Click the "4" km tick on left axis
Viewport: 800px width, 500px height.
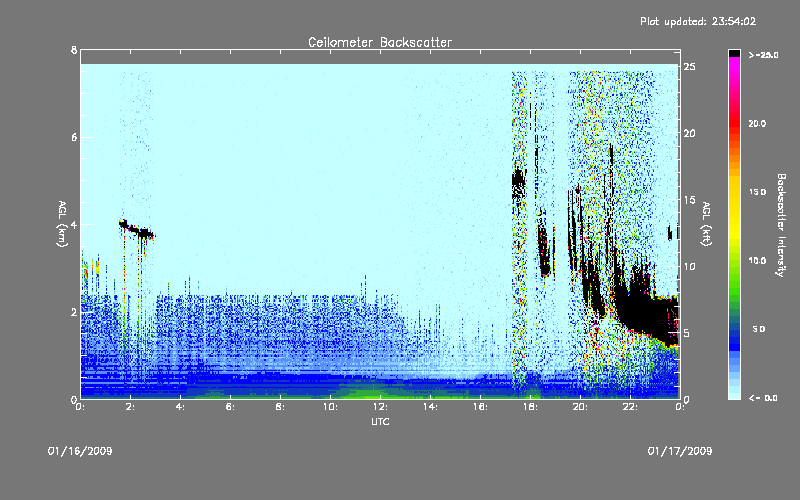point(74,224)
